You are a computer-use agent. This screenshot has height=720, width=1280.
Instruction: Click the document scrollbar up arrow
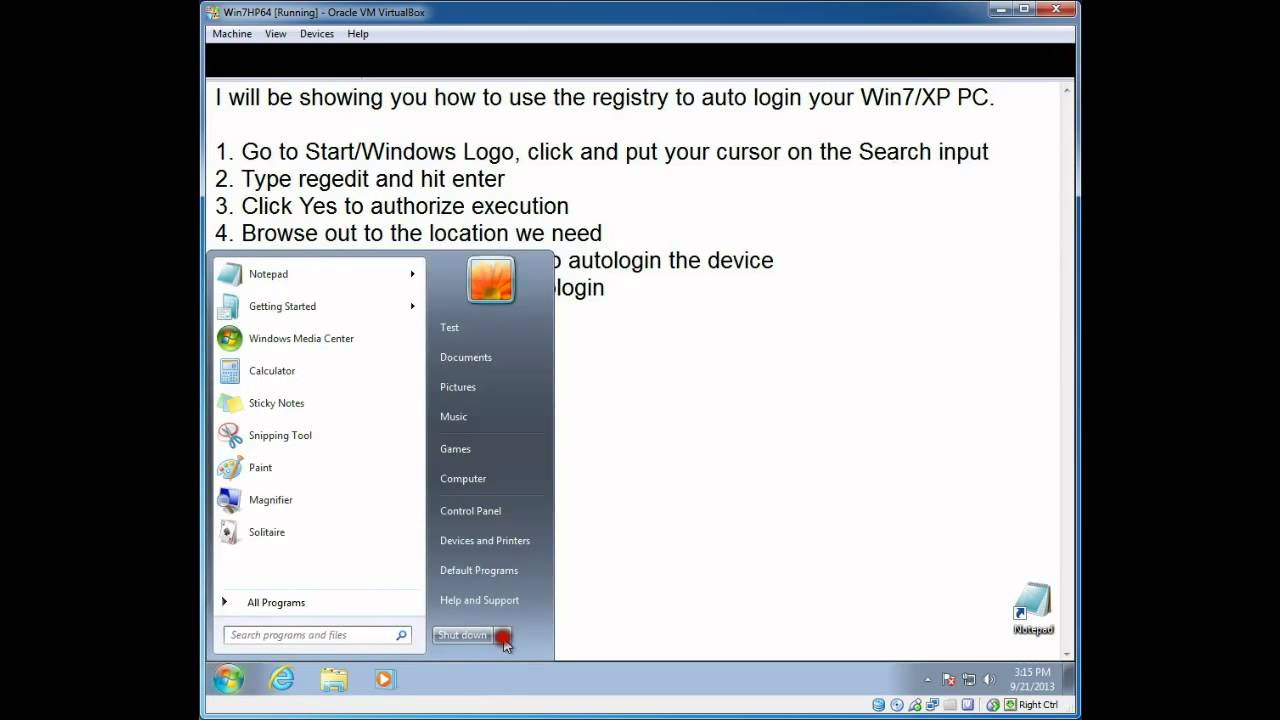pyautogui.click(x=1067, y=90)
